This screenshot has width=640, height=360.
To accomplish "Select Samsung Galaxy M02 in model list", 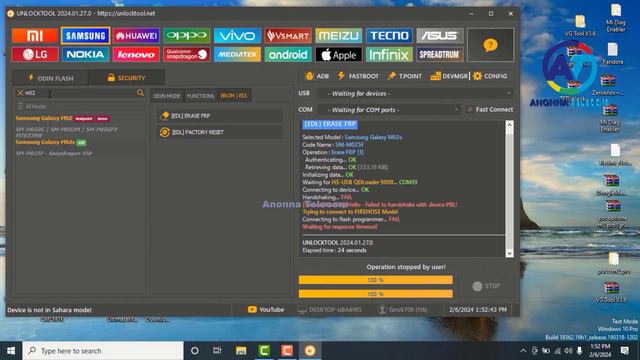I will point(44,118).
